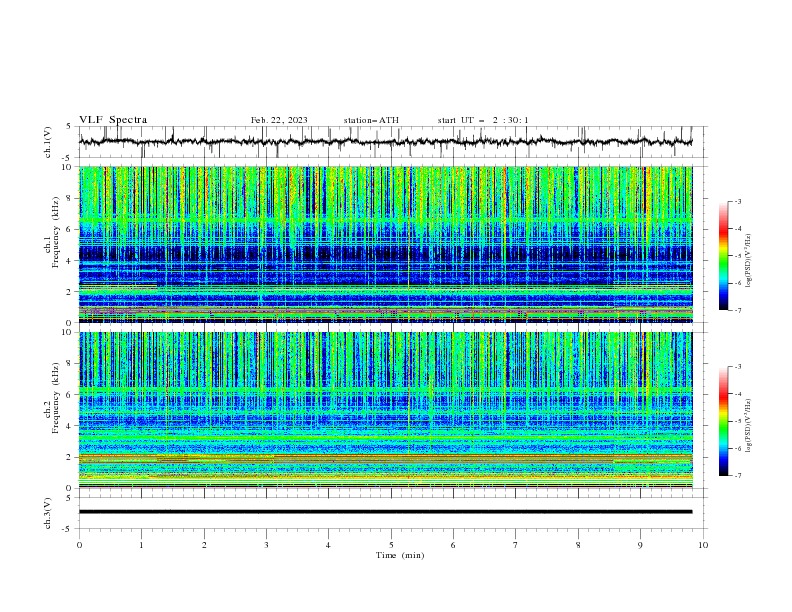Click inside the ch.1 spectrogram panel
Screen dimensions: 792x612
(385, 244)
